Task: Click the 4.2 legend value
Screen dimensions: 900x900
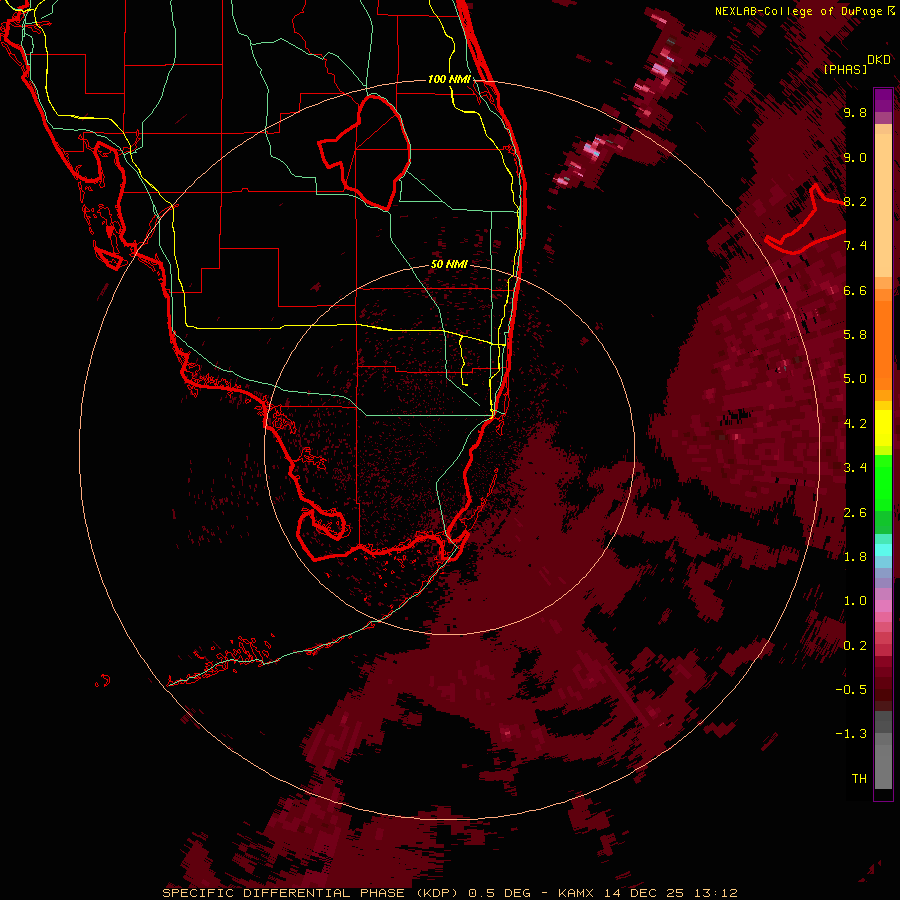Action: (855, 424)
